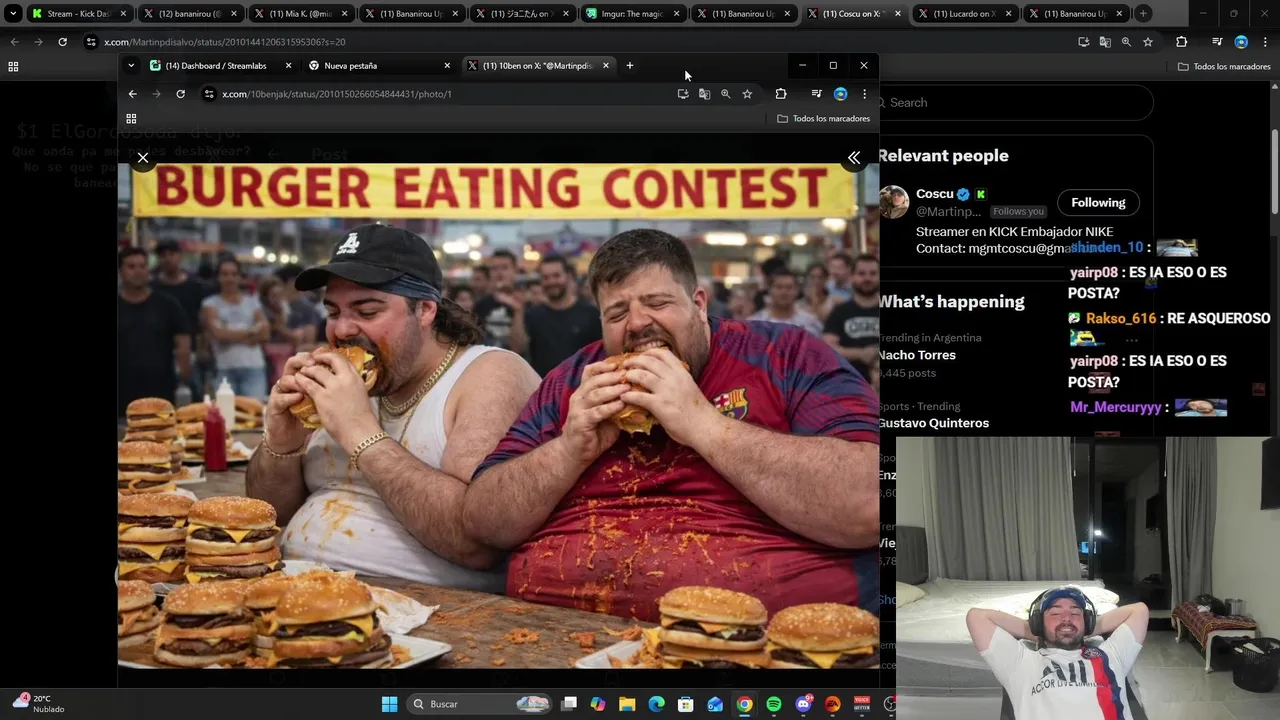Switch to Stream - Kick Dashboard tab in back window
Screen dimensions: 1280x720
coord(78,14)
